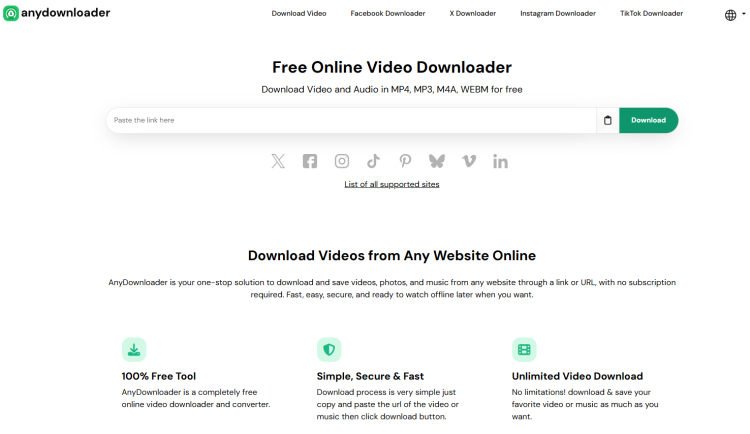The height and width of the screenshot is (434, 750).
Task: Click the anydownloader logo icon
Action: (x=11, y=13)
